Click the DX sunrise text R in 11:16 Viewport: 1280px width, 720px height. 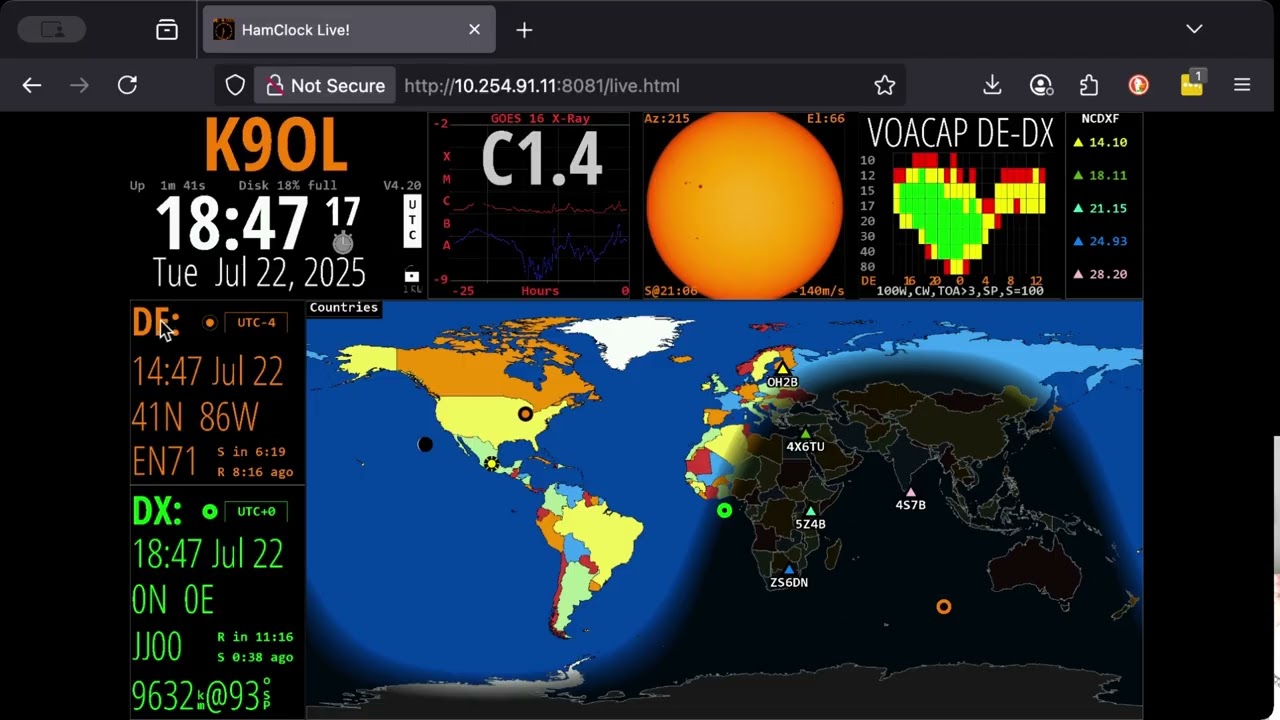coord(255,637)
